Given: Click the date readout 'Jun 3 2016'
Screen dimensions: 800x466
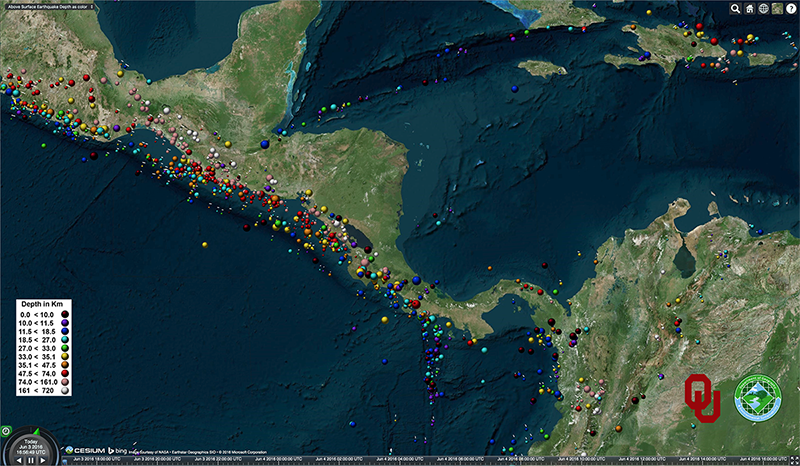Looking at the screenshot, I should [31, 447].
